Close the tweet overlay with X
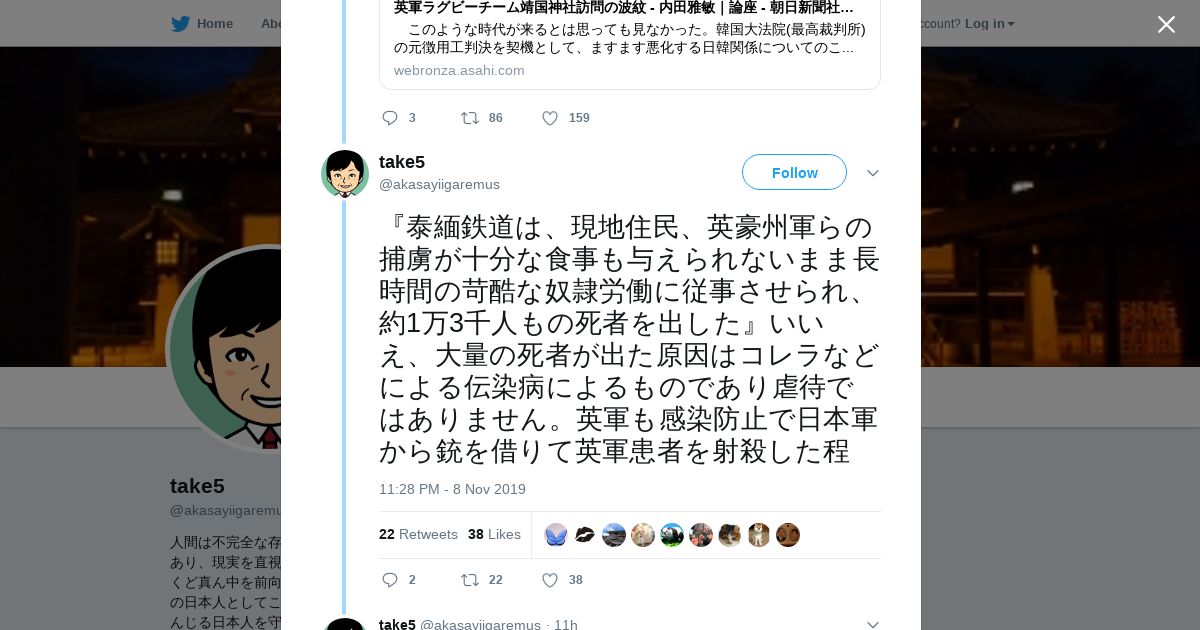The height and width of the screenshot is (630, 1200). click(1166, 24)
